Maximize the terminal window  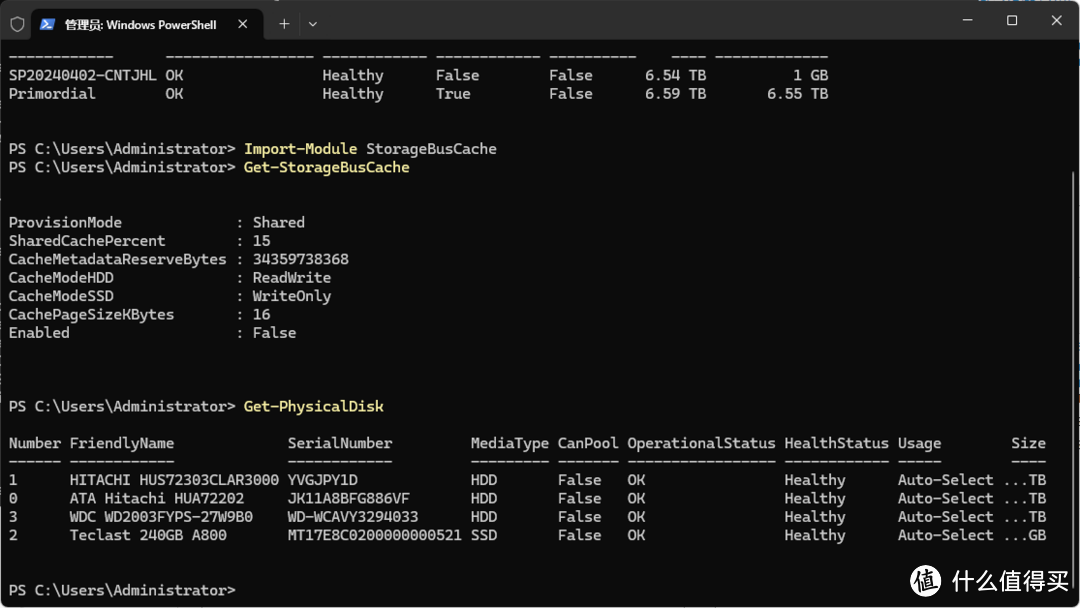click(x=1012, y=21)
